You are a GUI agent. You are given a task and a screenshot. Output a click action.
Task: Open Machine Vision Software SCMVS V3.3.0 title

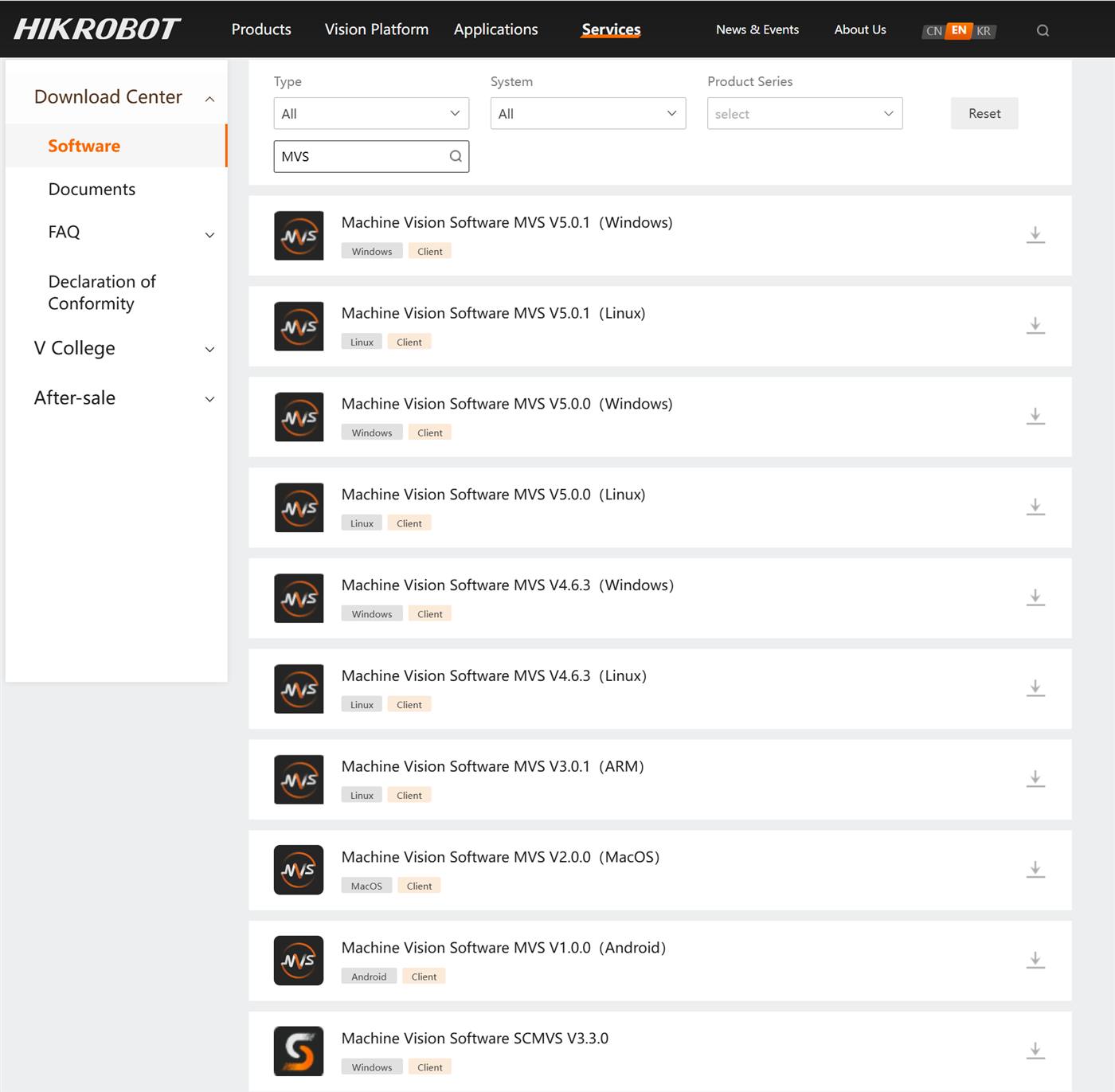pos(475,1038)
